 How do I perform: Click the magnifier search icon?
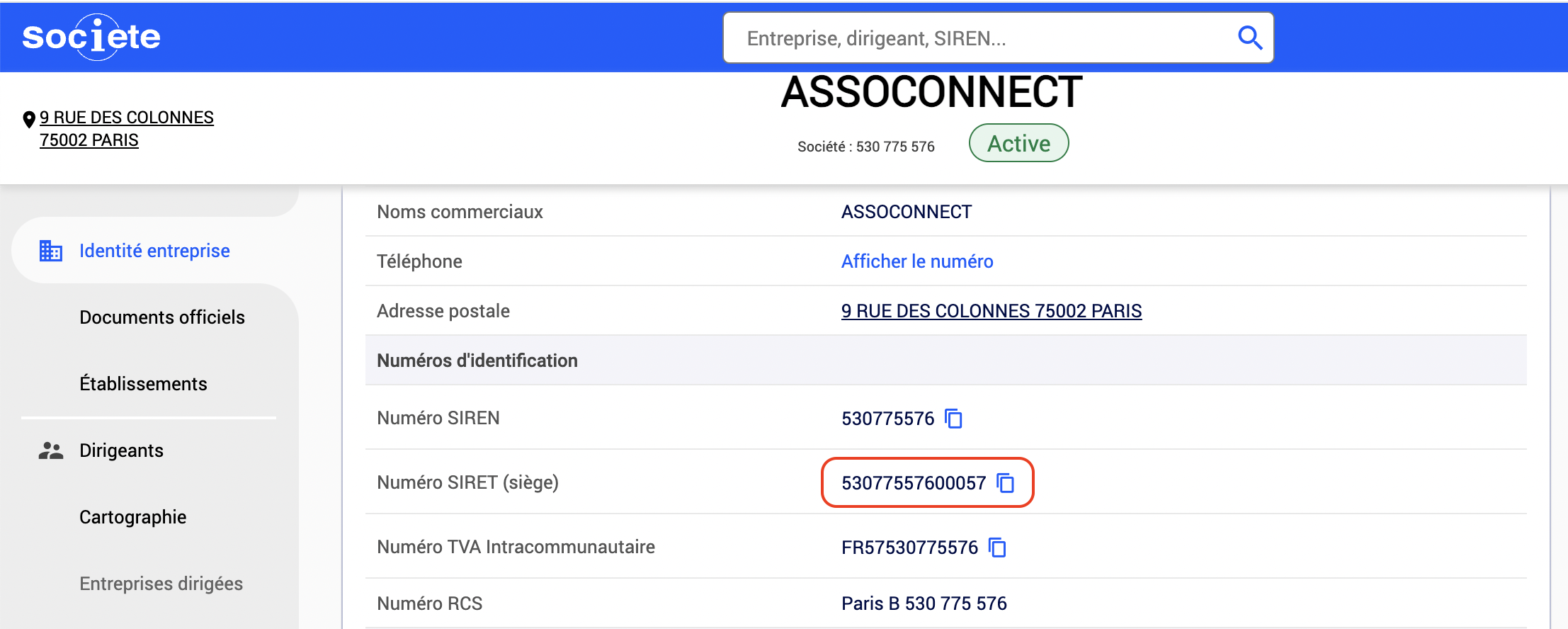[1250, 38]
